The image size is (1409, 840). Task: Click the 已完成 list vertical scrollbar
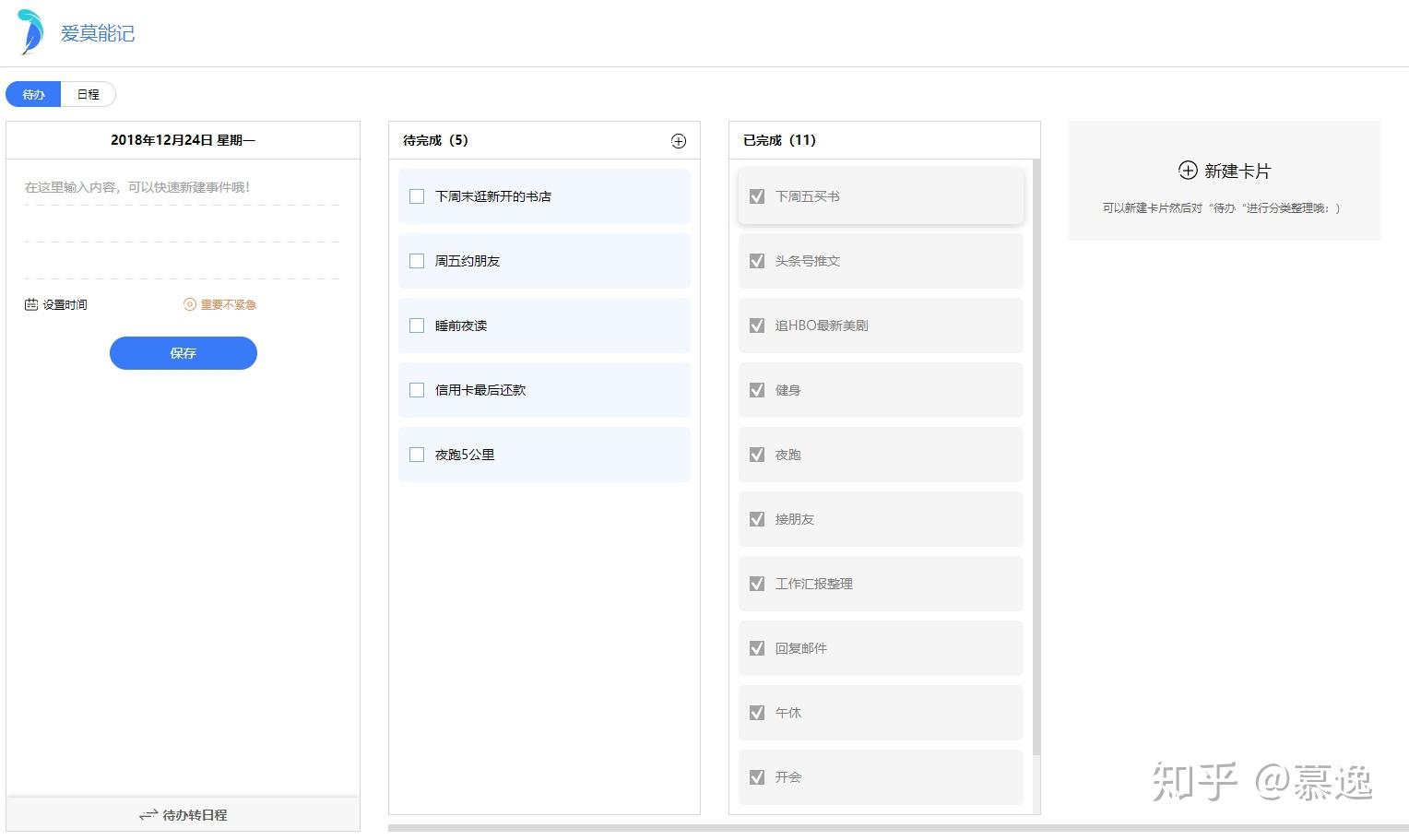[x=1036, y=461]
